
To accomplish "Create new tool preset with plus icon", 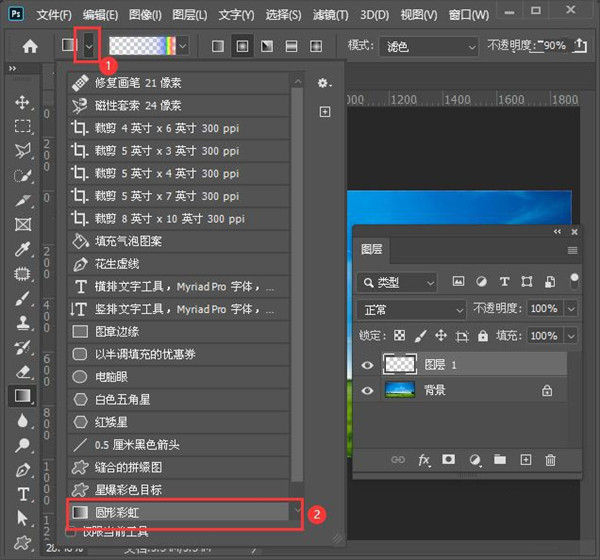I will point(324,112).
